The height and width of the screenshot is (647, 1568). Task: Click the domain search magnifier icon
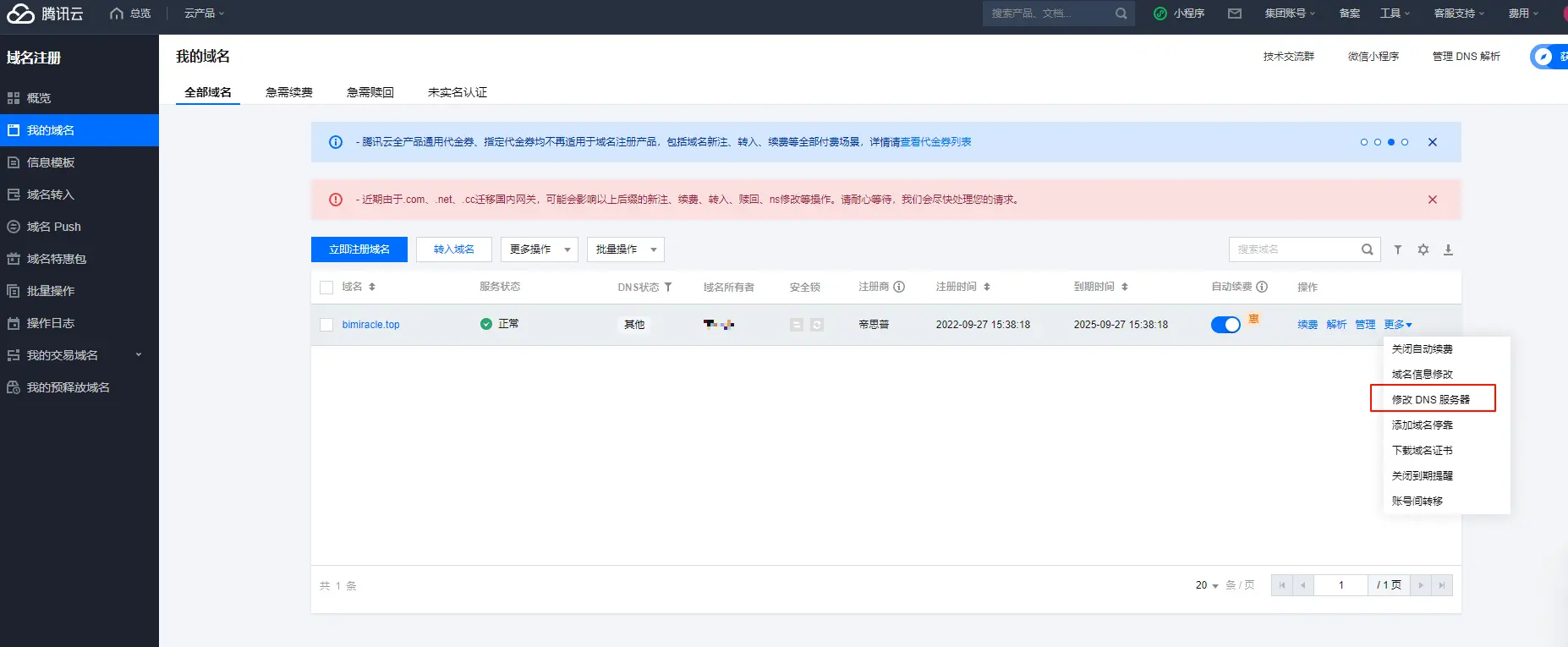click(x=1367, y=249)
